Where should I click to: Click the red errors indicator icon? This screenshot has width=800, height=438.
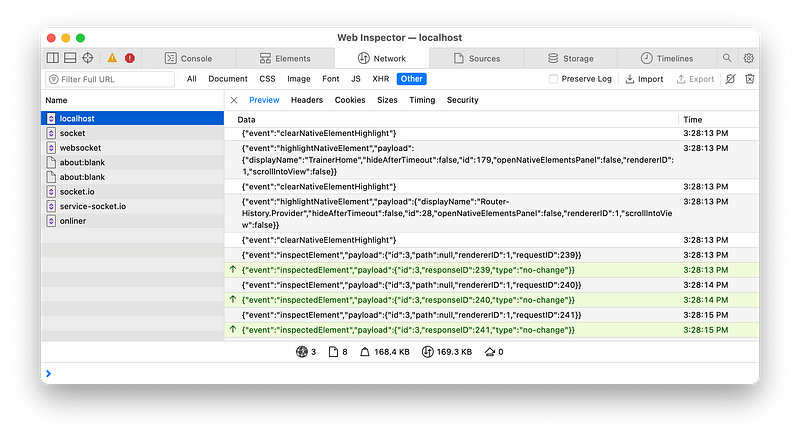point(129,59)
